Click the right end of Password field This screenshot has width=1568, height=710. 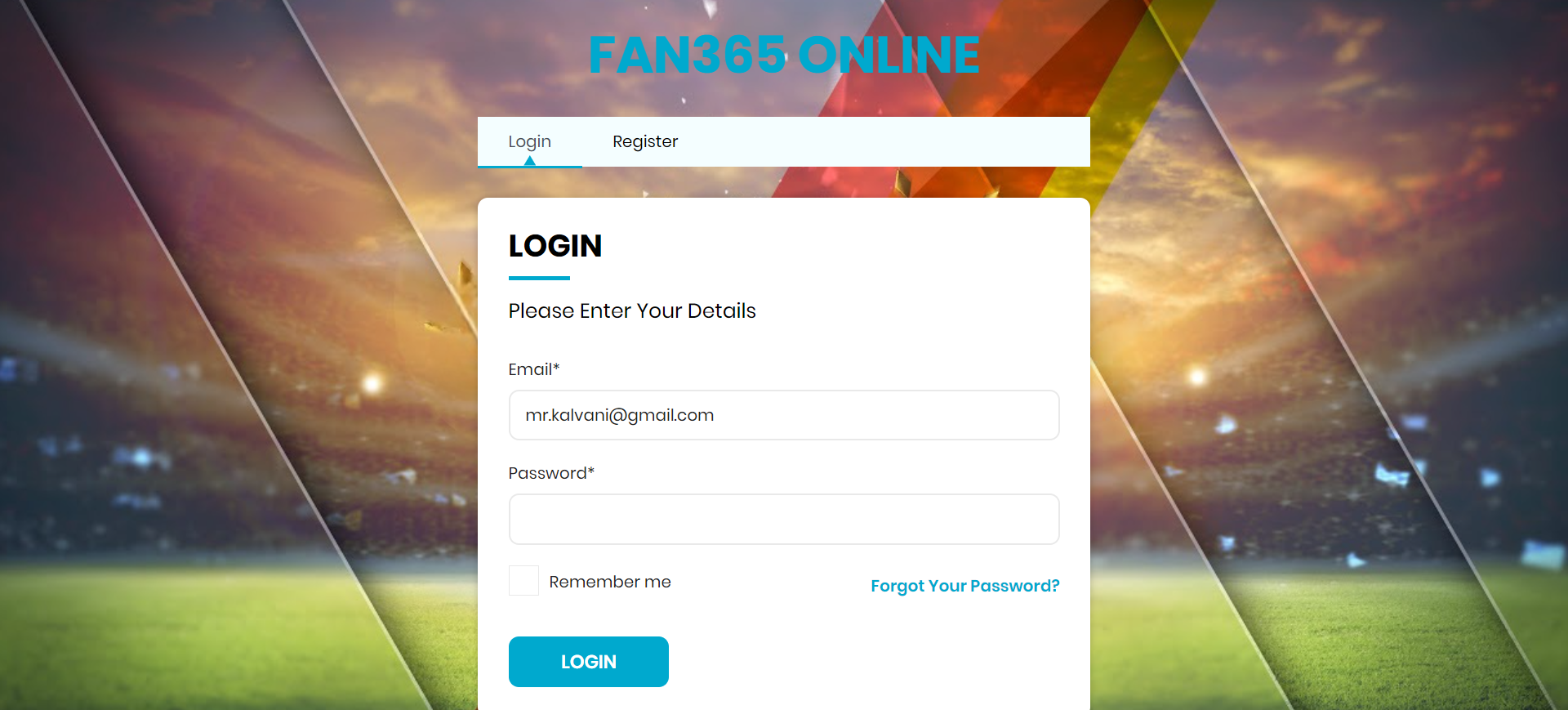1037,519
